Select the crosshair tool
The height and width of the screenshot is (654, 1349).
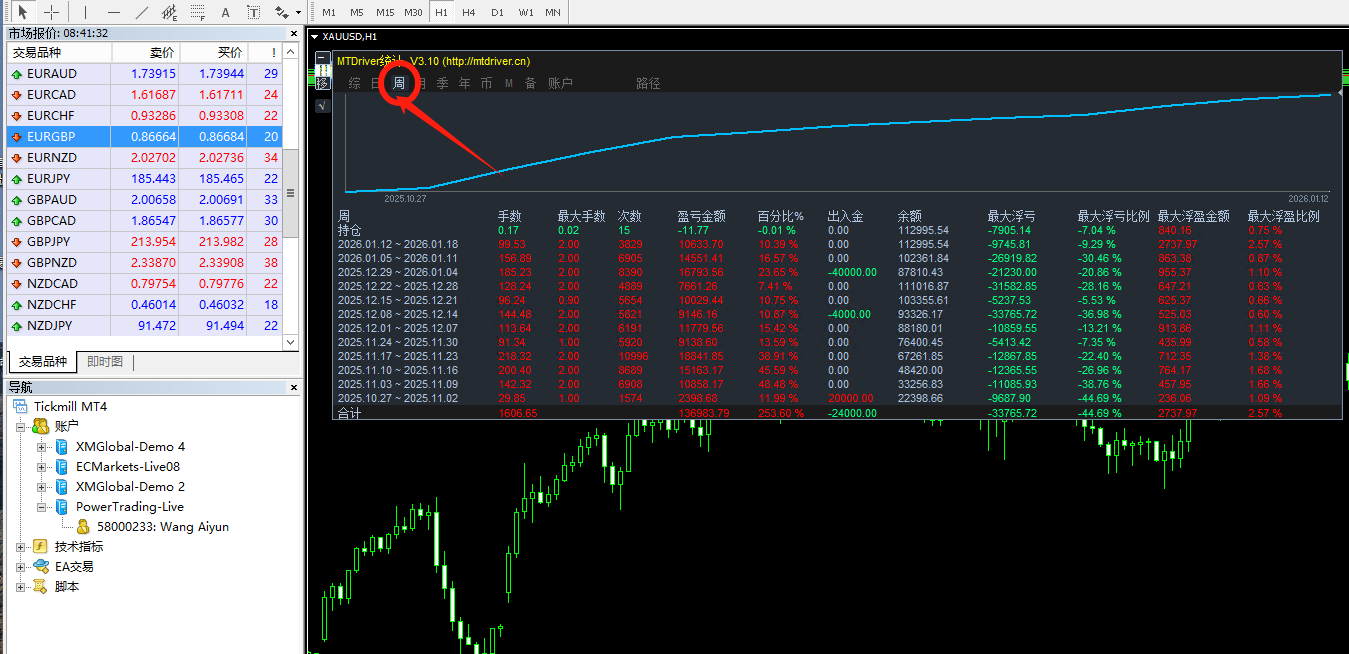pyautogui.click(x=50, y=12)
